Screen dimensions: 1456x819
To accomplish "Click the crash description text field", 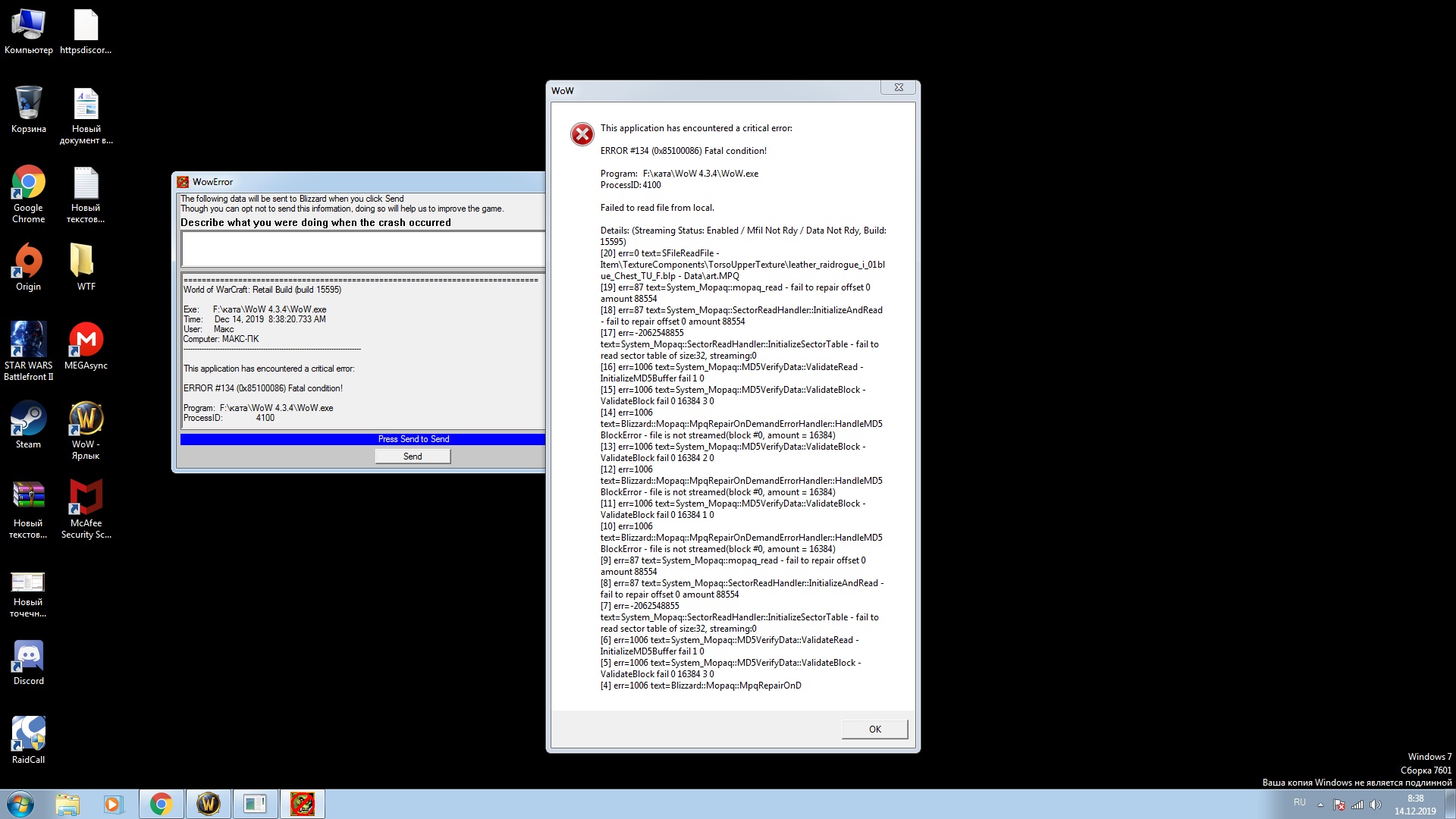I will click(362, 249).
